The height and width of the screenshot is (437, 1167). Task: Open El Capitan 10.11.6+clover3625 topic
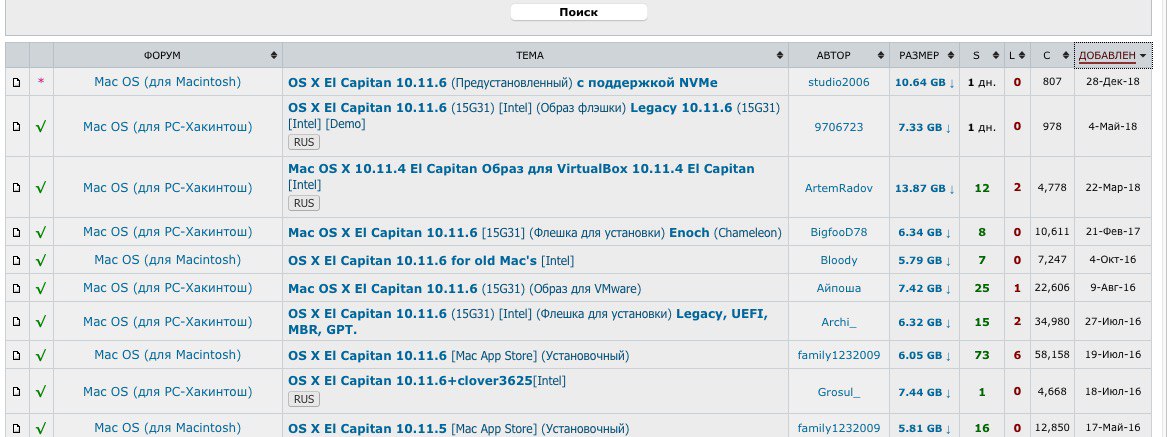point(426,381)
